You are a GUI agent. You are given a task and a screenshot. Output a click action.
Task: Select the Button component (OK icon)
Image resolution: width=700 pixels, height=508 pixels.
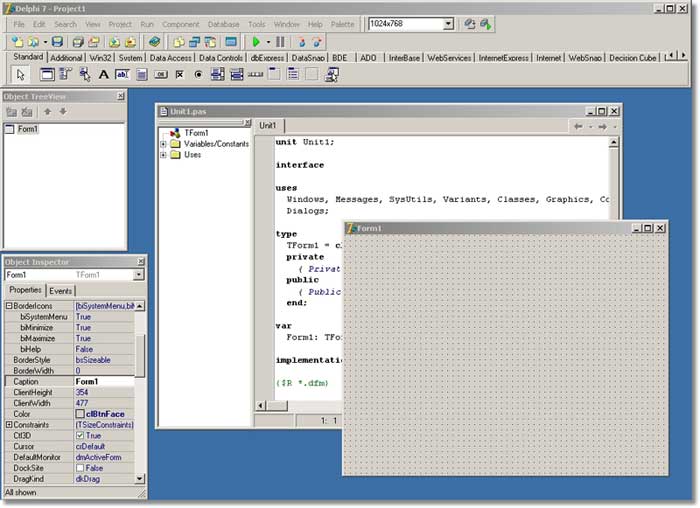point(161,74)
